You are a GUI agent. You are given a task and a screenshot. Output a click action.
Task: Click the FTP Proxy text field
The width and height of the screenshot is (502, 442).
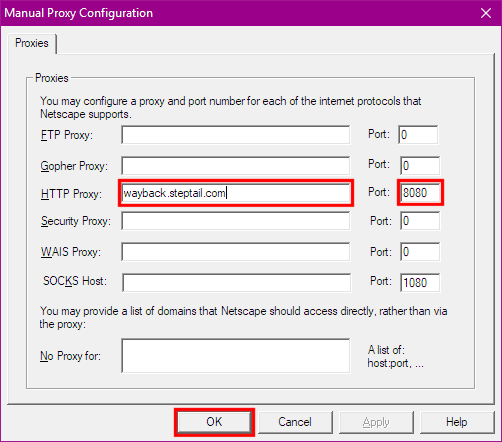[236, 135]
